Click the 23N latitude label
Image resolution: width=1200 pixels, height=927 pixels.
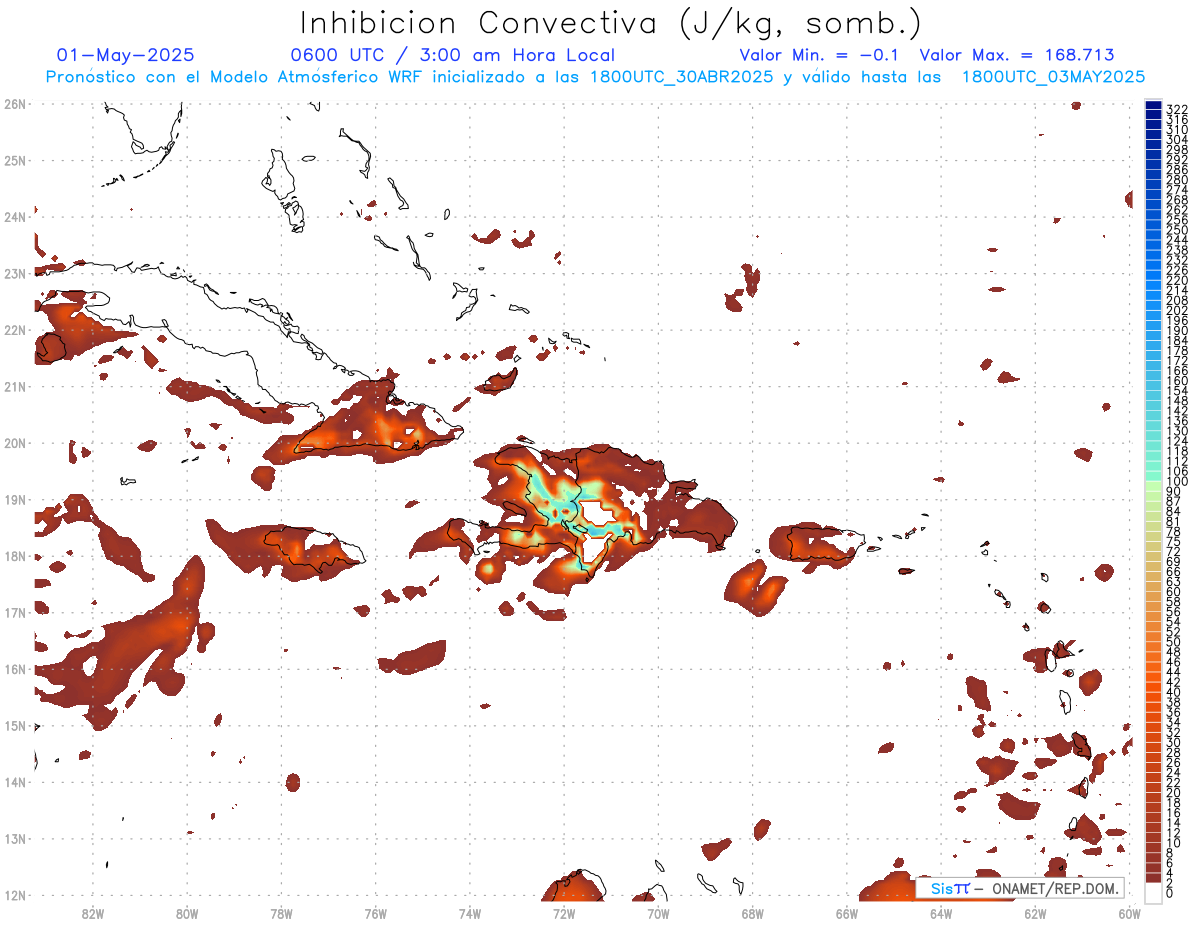(14, 273)
